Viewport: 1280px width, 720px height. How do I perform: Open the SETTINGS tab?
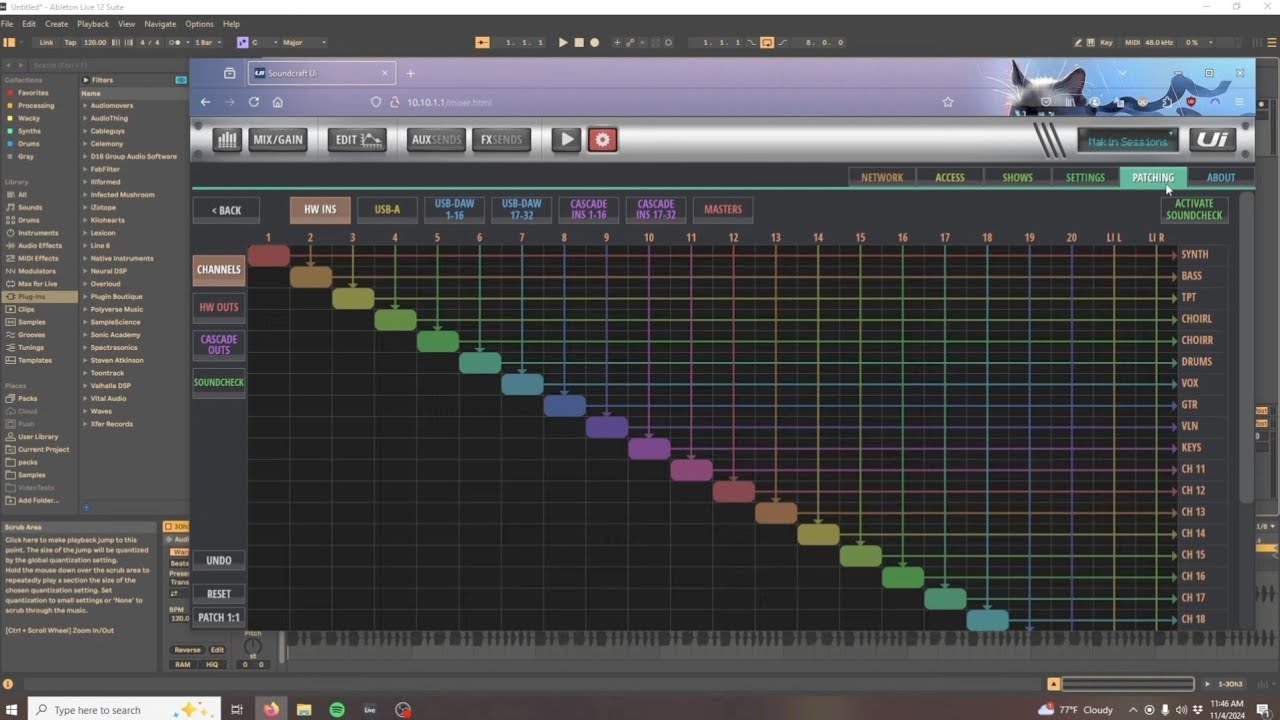1085,177
